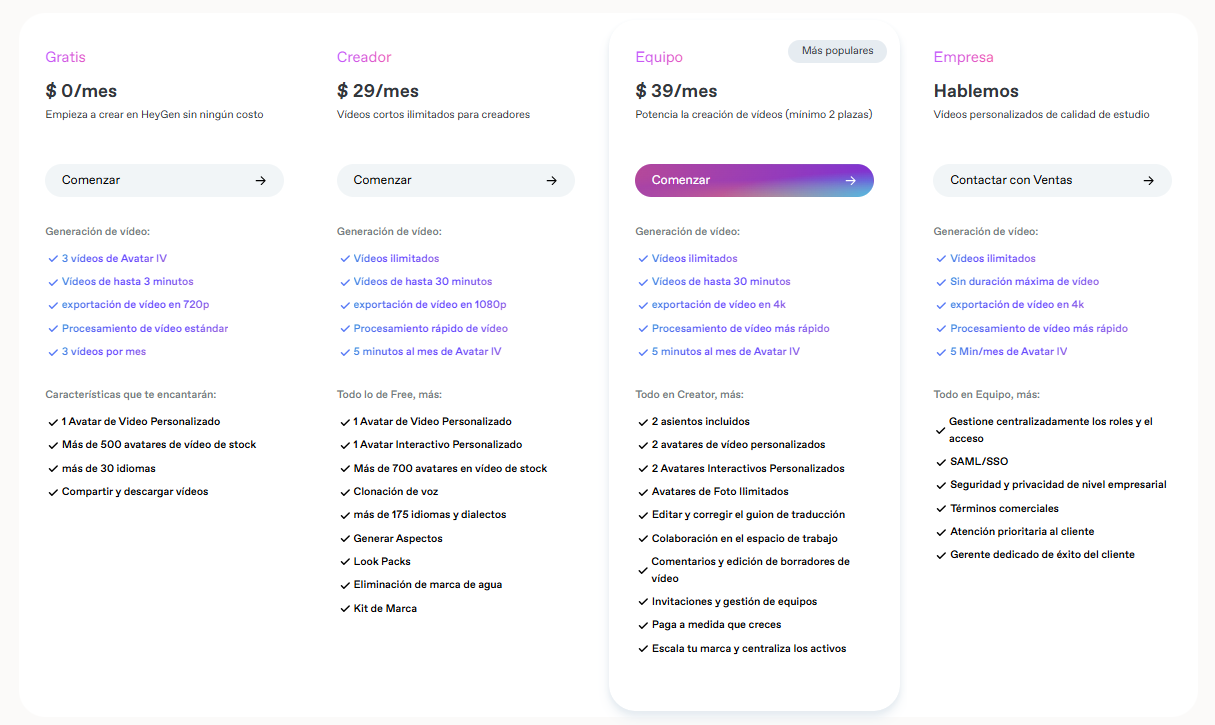Screen dimensions: 1215x725
Task: Click the checkmark next to 'Clonación de voz'
Action: pos(345,492)
